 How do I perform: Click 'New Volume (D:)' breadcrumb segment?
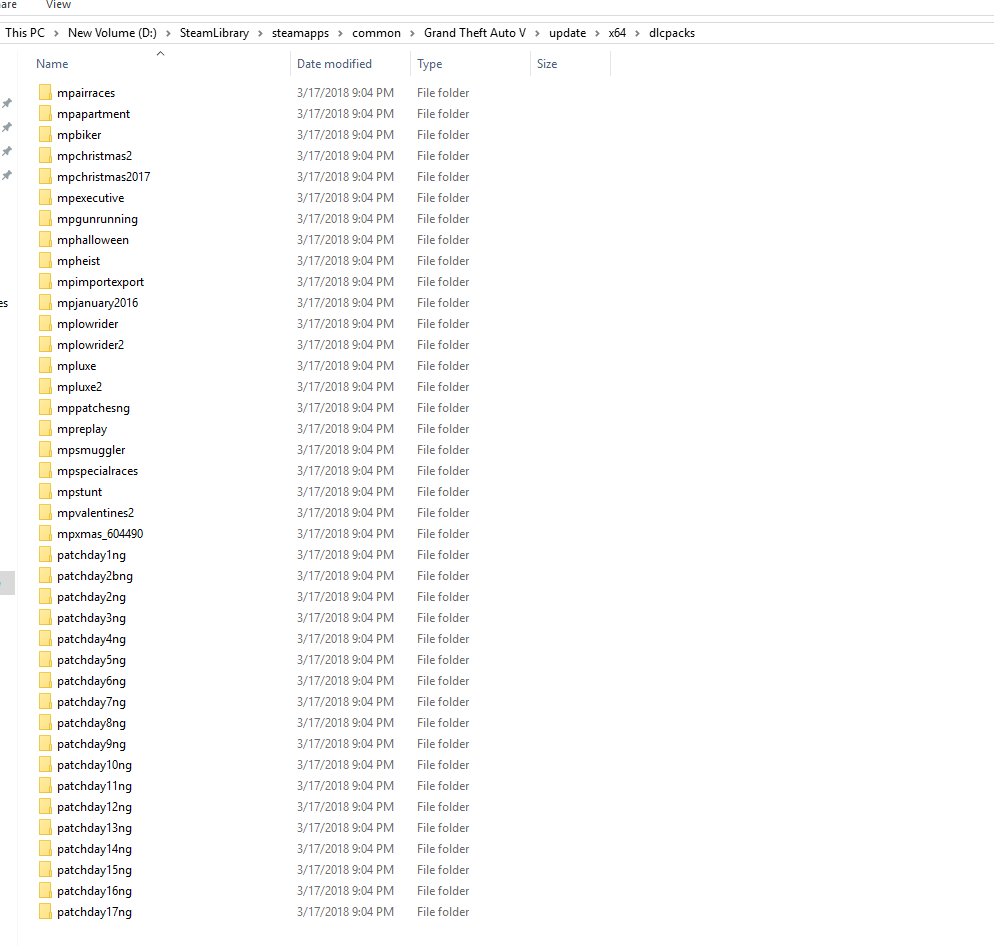(x=112, y=33)
